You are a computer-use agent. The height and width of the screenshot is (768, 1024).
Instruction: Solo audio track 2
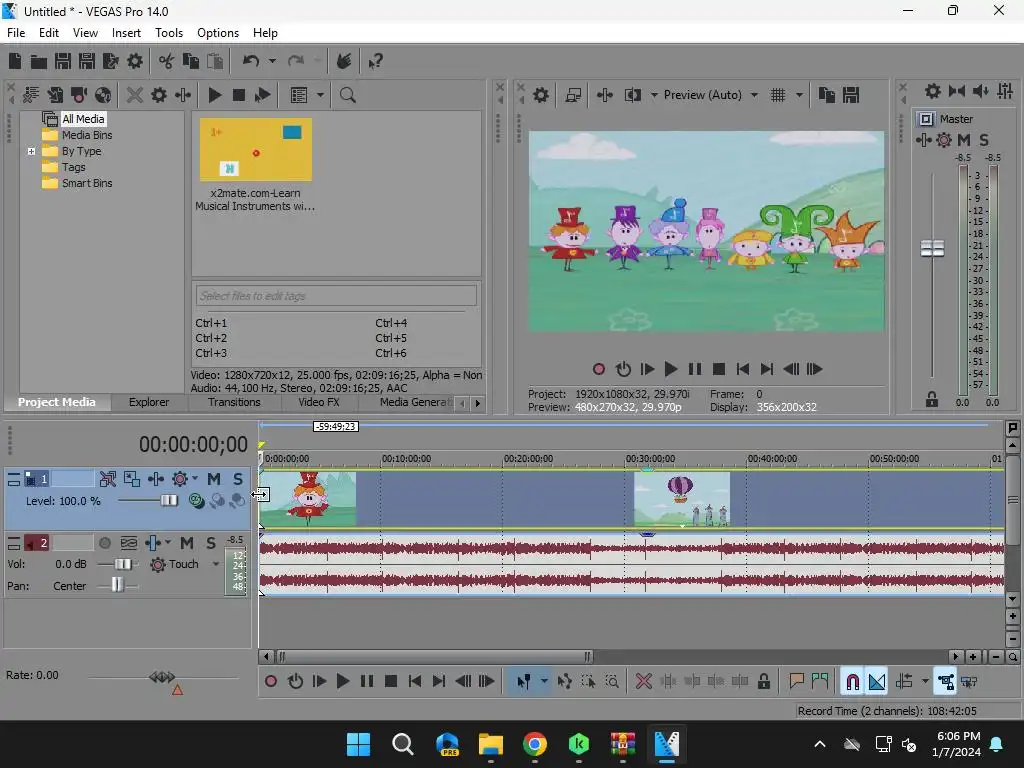pos(211,543)
